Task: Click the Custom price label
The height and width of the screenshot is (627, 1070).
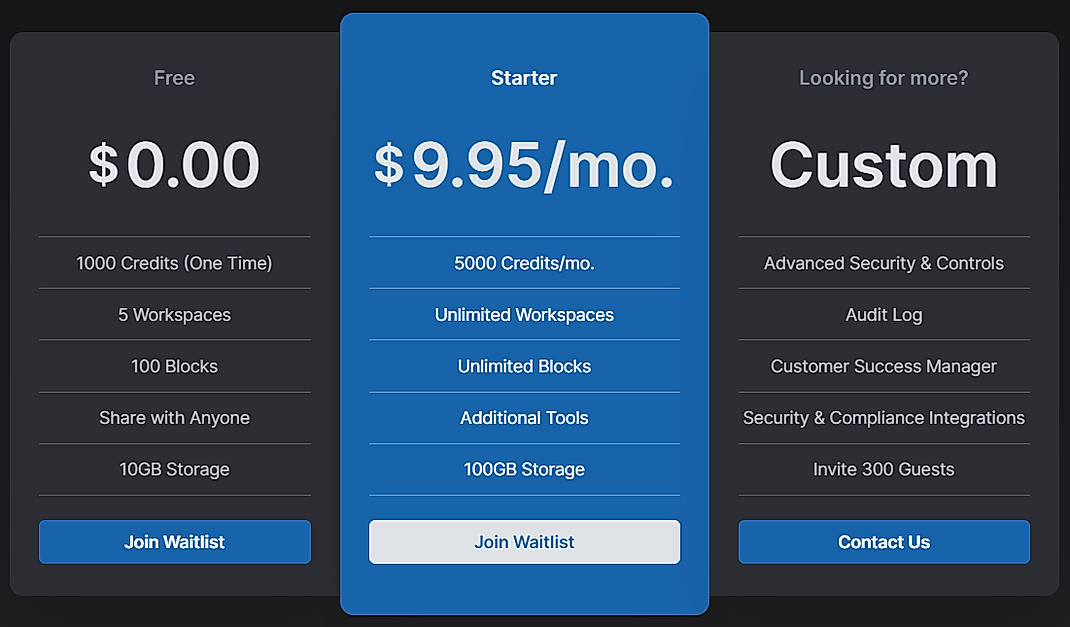Action: click(x=883, y=165)
